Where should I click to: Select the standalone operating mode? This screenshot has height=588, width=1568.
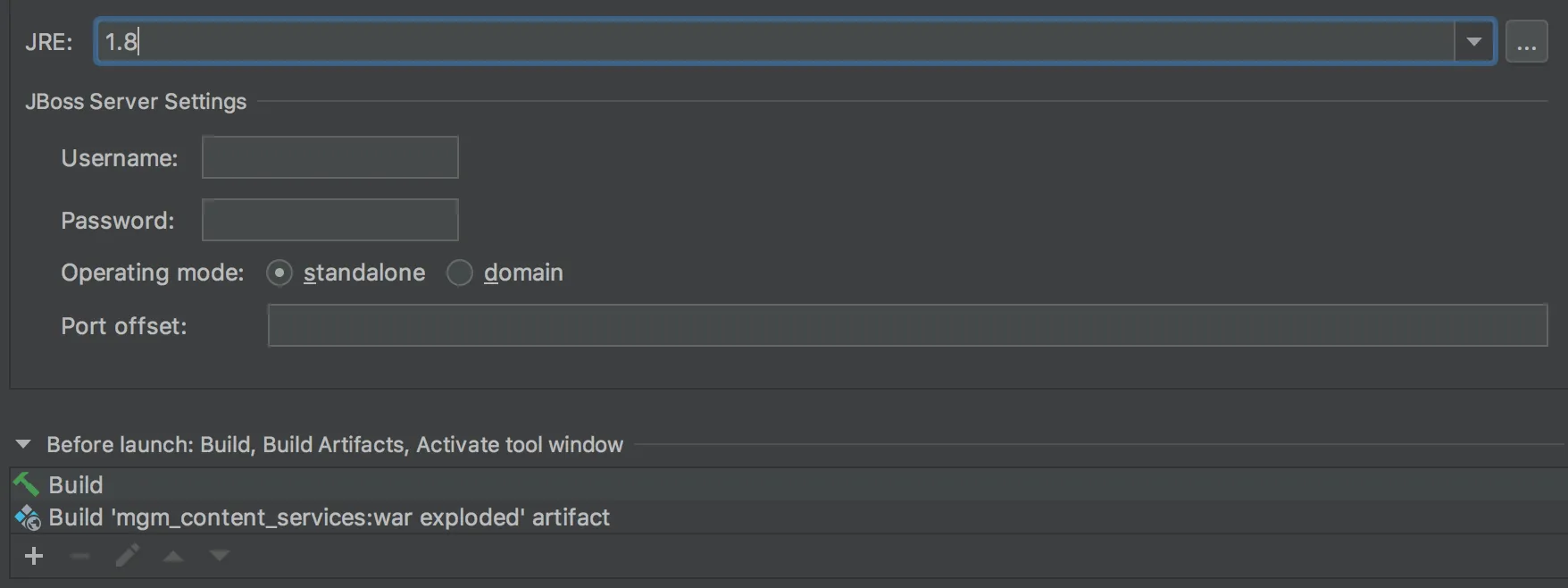(x=279, y=273)
